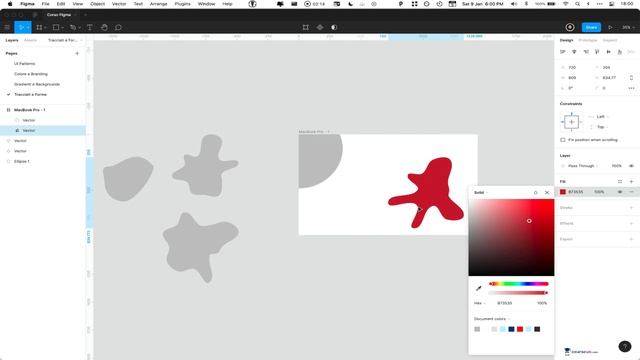Click the Align Bottom icon

tap(620, 52)
